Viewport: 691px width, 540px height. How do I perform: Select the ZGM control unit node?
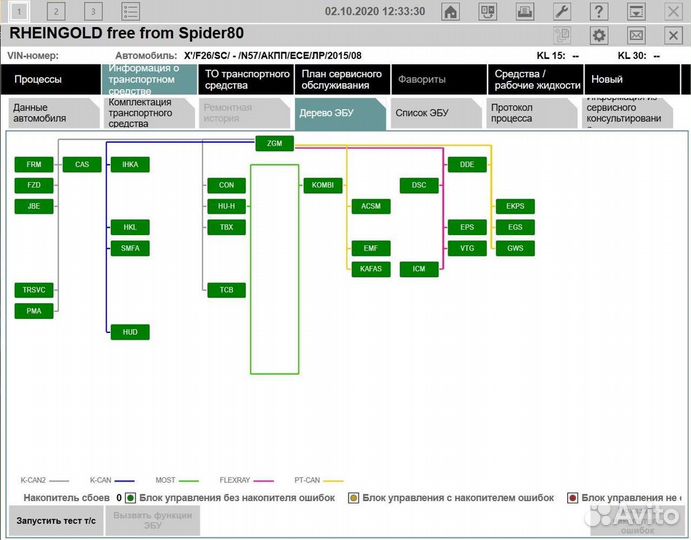(x=274, y=143)
